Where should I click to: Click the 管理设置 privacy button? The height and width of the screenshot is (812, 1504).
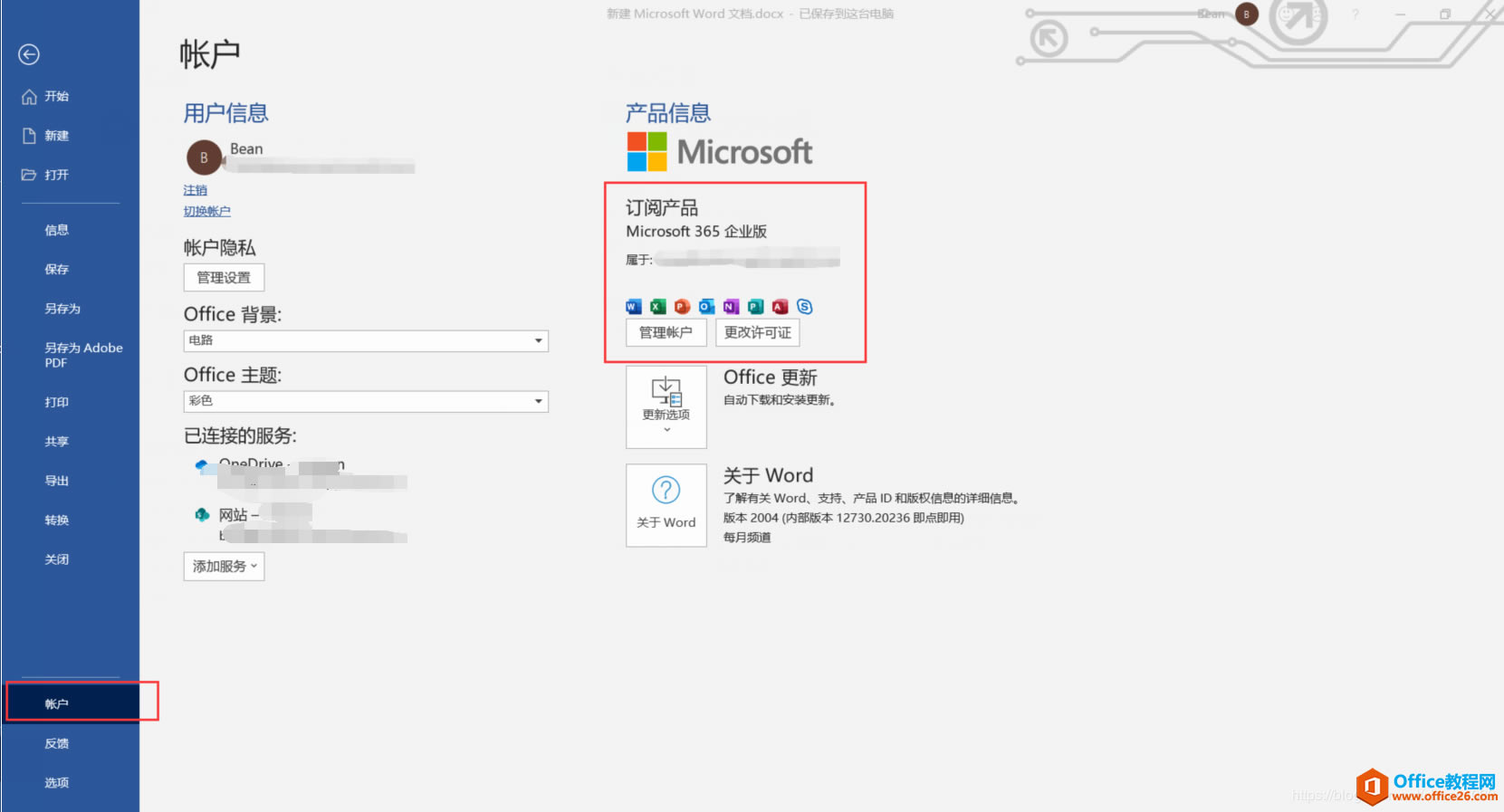224,278
